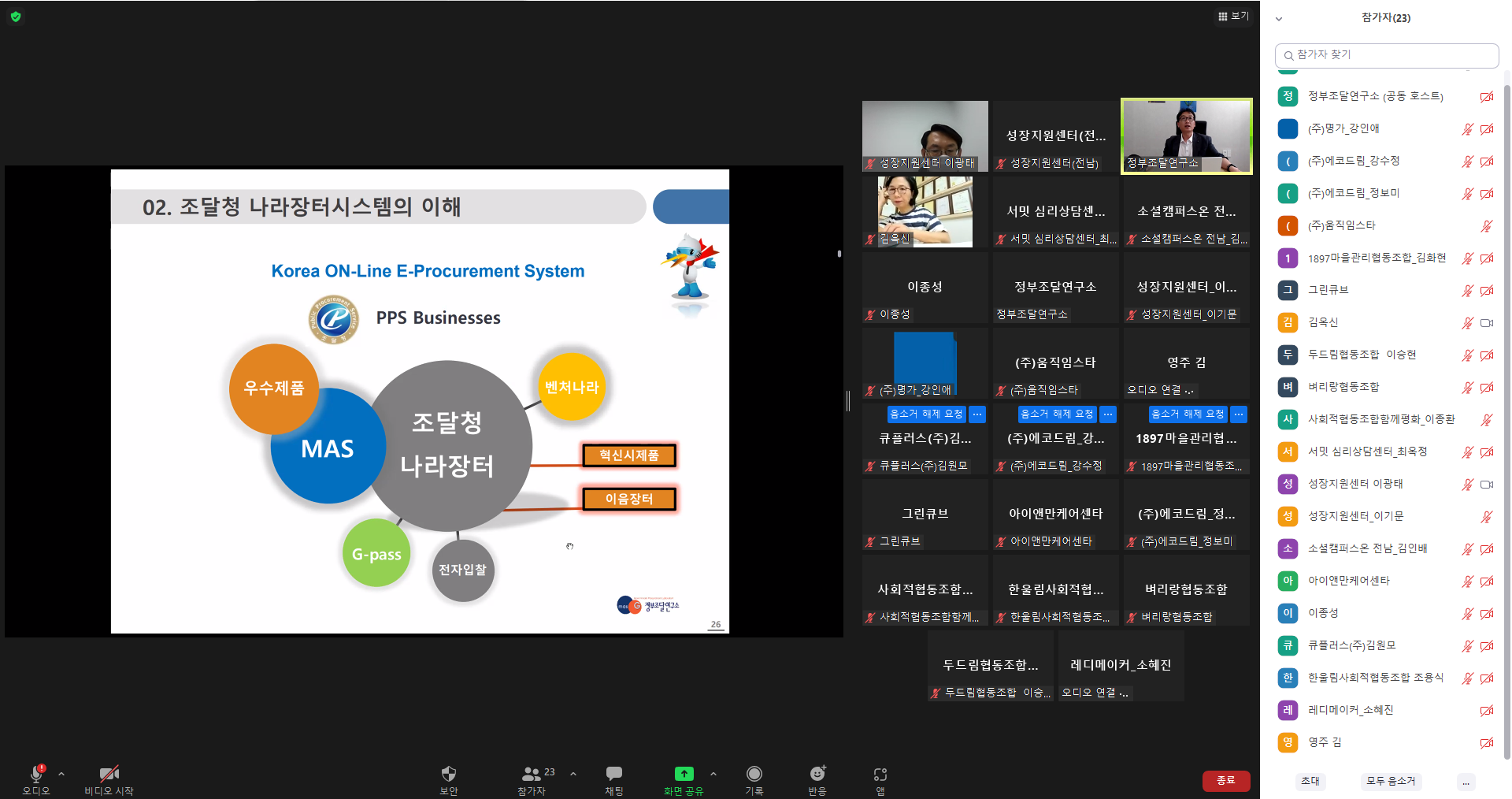Open the apps icon in toolbar

click(x=880, y=774)
